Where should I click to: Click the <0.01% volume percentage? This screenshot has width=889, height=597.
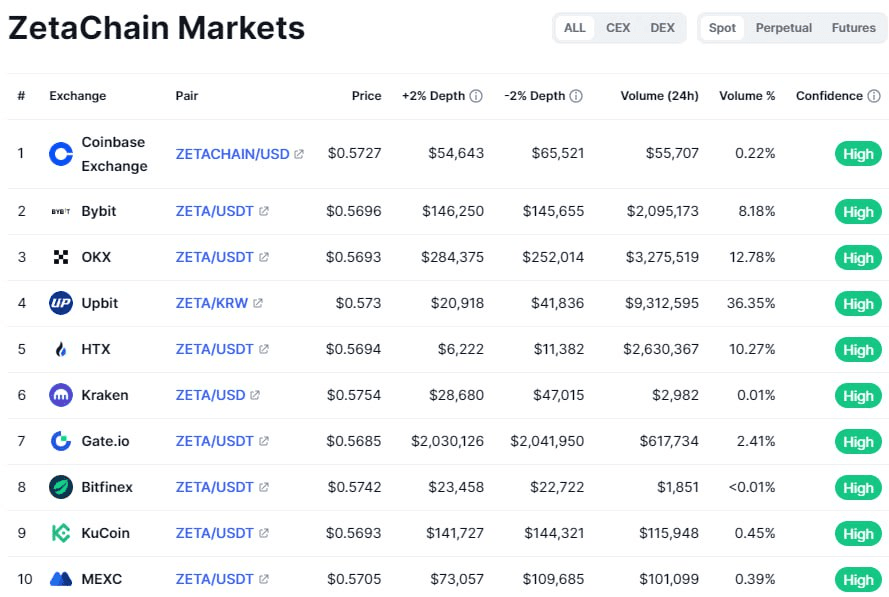(752, 486)
